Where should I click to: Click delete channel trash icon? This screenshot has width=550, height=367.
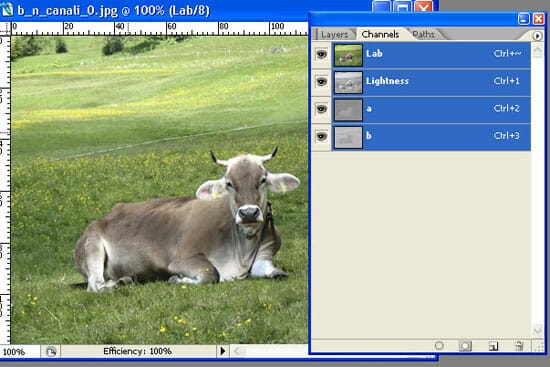point(519,346)
